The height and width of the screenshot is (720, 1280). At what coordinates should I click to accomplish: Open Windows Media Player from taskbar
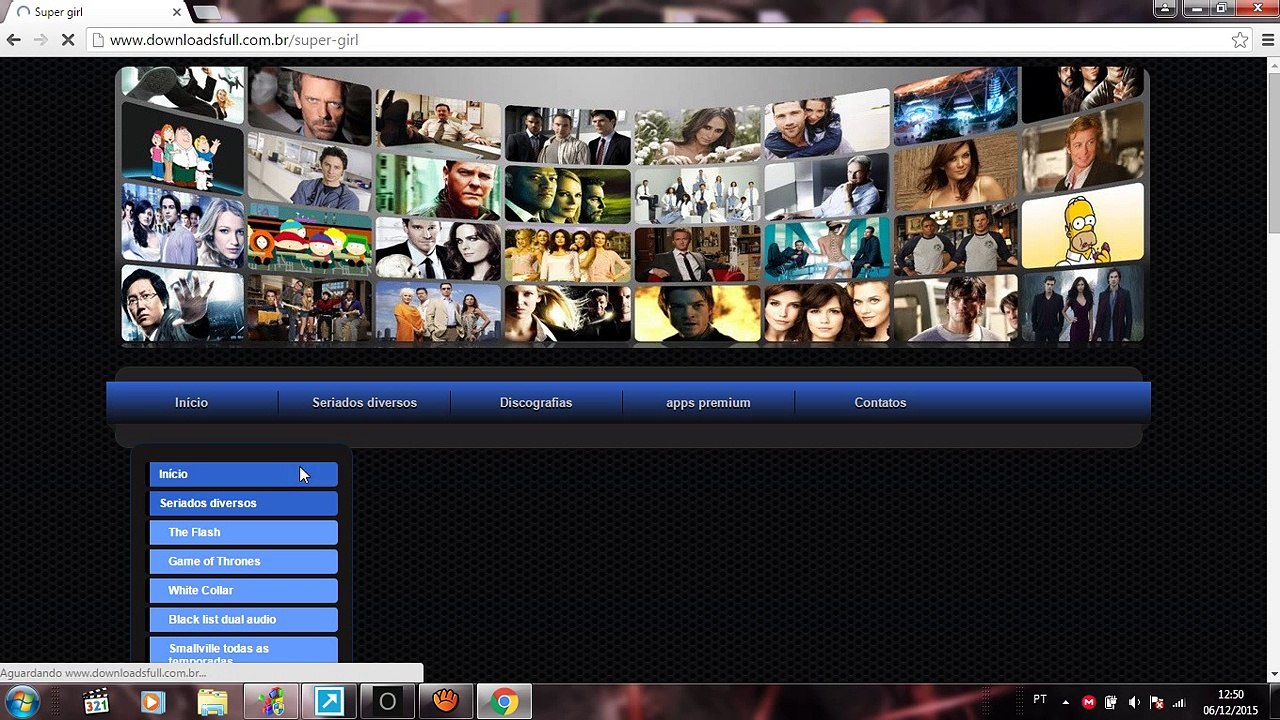click(x=153, y=702)
